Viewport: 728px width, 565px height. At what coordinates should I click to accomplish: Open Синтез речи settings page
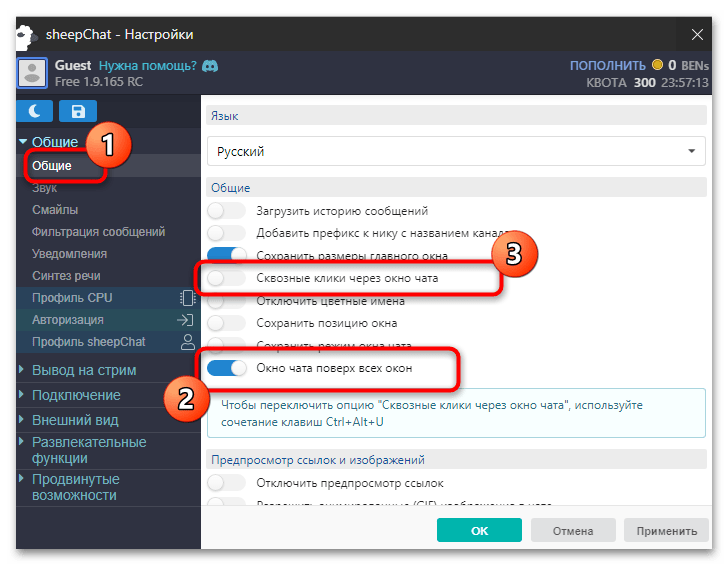click(x=66, y=276)
